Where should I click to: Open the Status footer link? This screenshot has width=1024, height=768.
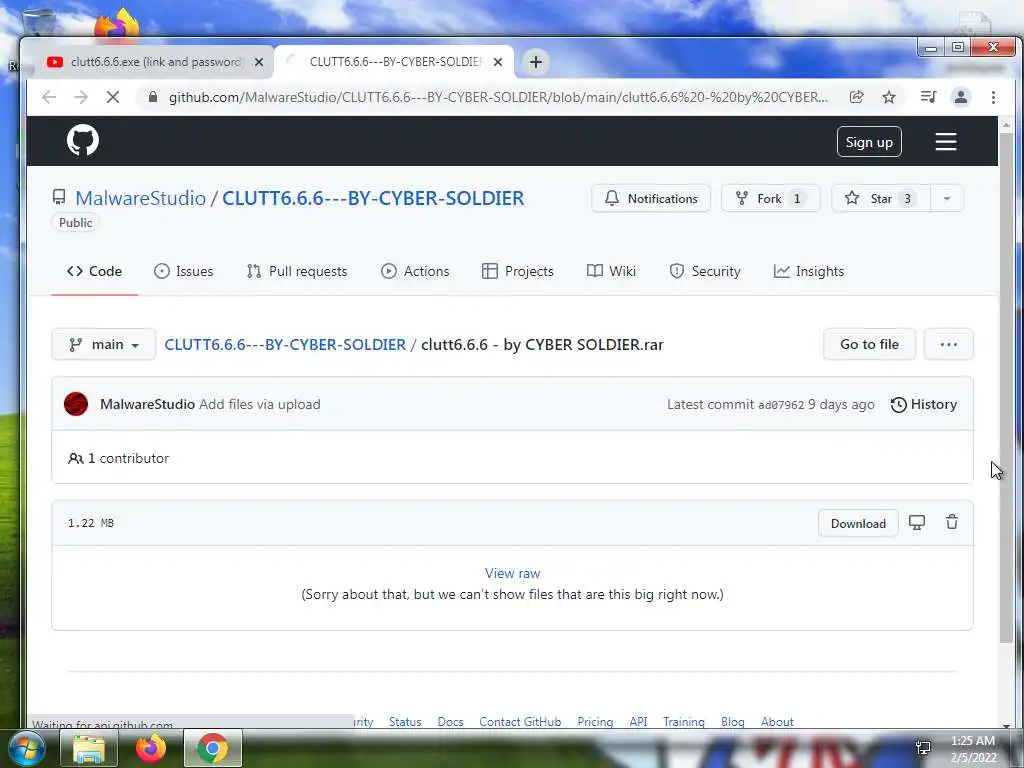pos(405,722)
